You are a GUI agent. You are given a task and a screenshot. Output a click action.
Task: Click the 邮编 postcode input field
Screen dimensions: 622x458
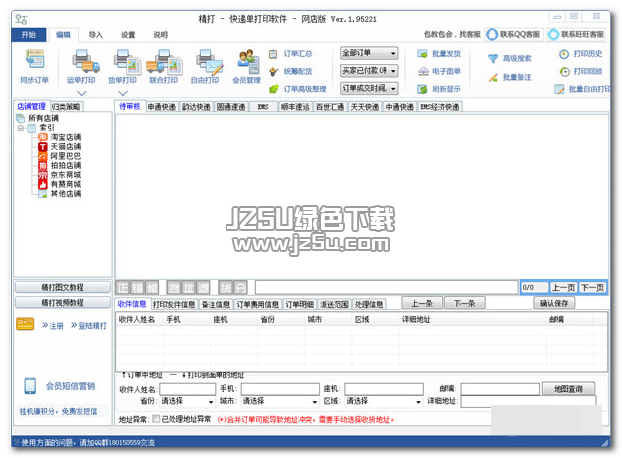500,389
